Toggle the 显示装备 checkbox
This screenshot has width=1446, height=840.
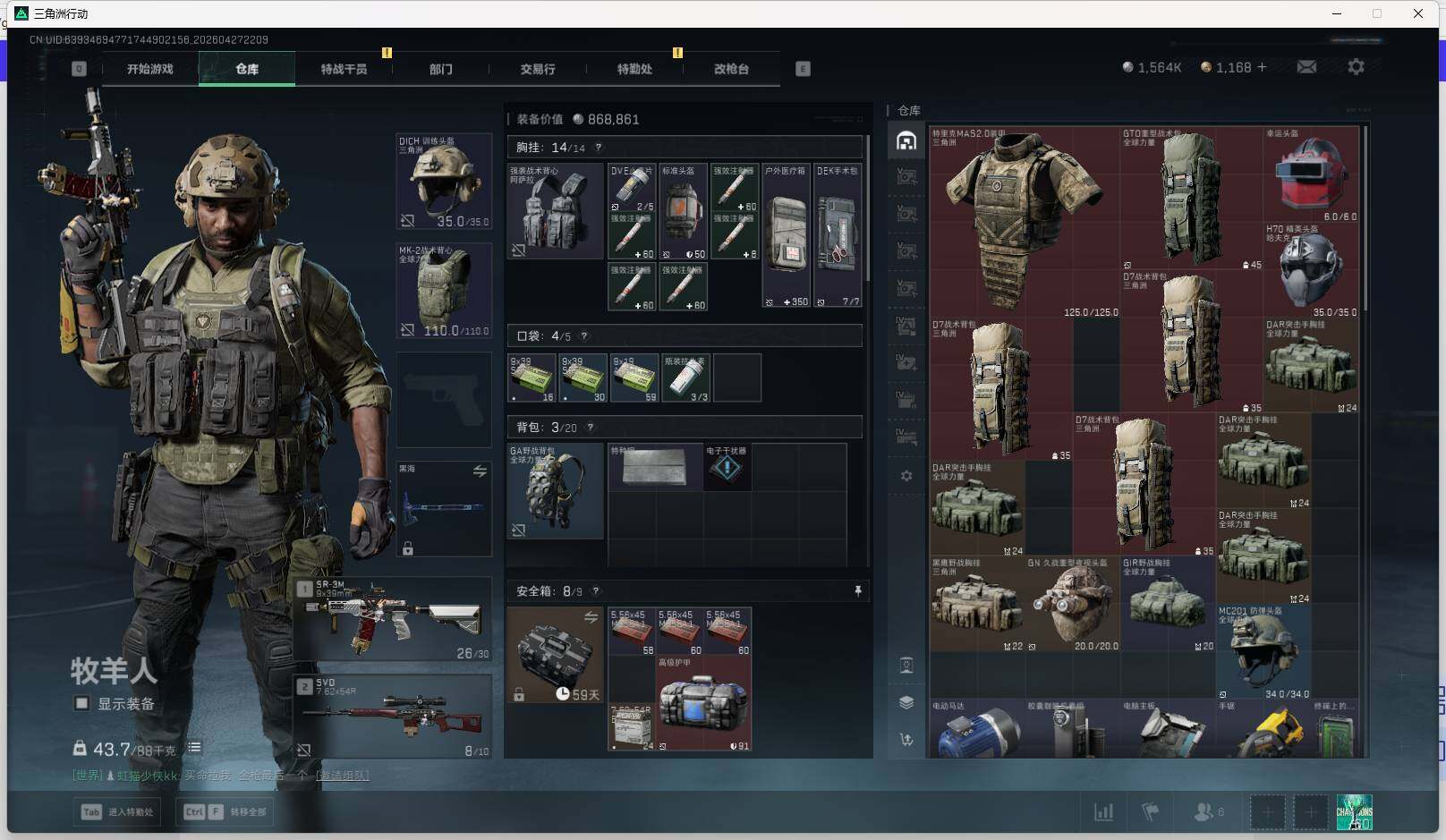[x=81, y=704]
